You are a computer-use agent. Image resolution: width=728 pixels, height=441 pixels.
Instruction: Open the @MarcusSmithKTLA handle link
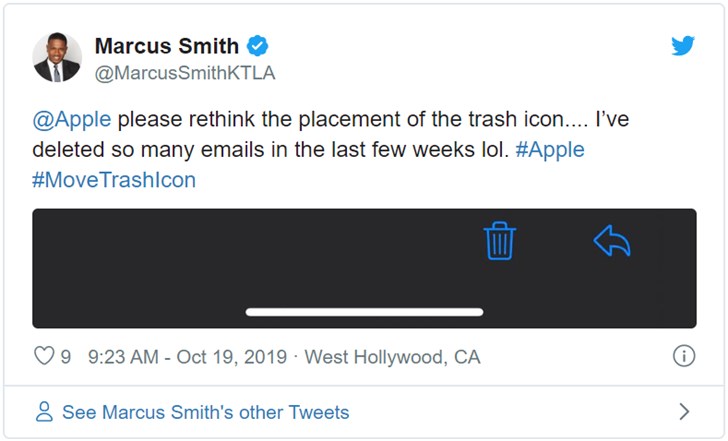click(184, 73)
